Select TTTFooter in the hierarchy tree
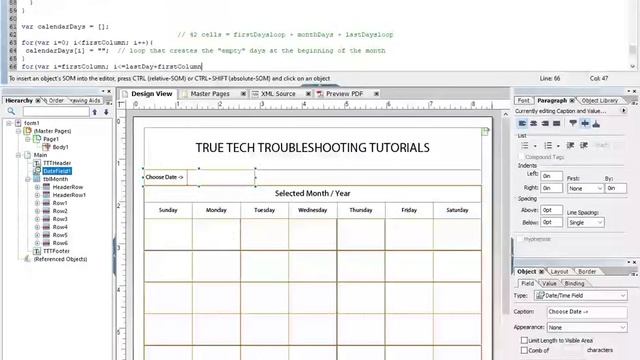The width and height of the screenshot is (640, 360). (56, 251)
